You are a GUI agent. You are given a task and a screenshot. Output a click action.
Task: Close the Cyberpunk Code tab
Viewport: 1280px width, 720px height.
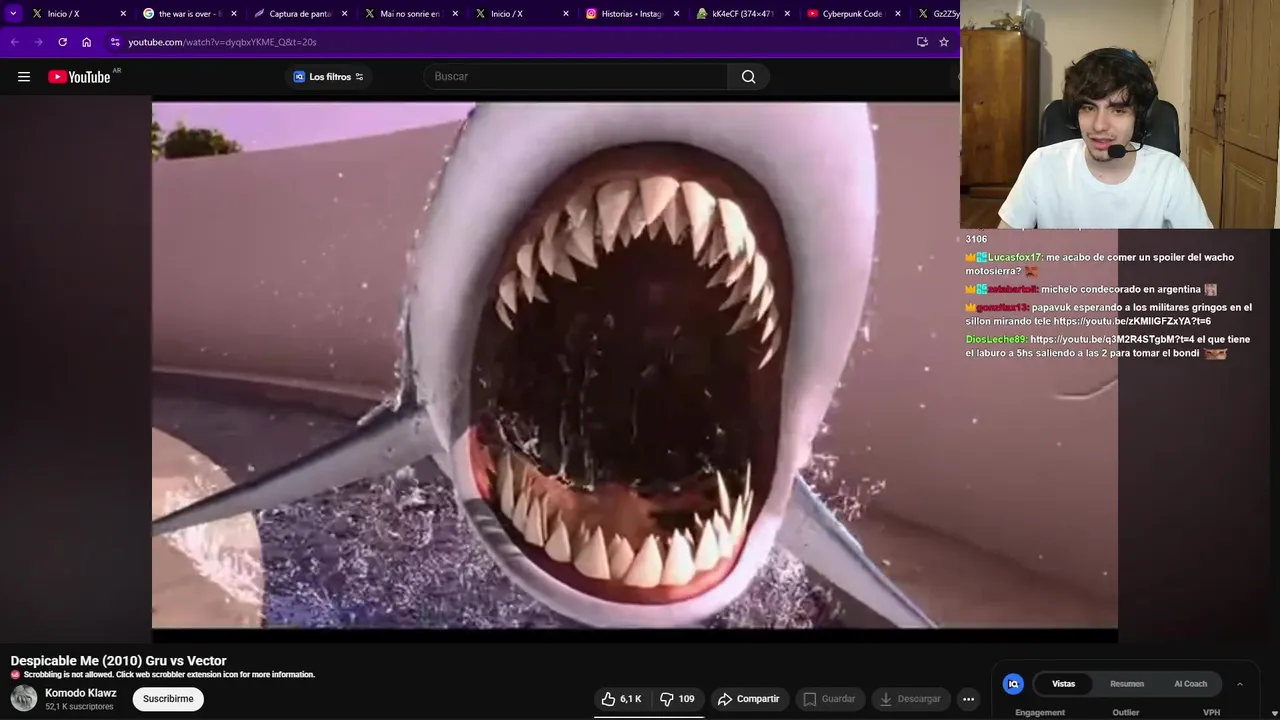pyautogui.click(x=897, y=14)
